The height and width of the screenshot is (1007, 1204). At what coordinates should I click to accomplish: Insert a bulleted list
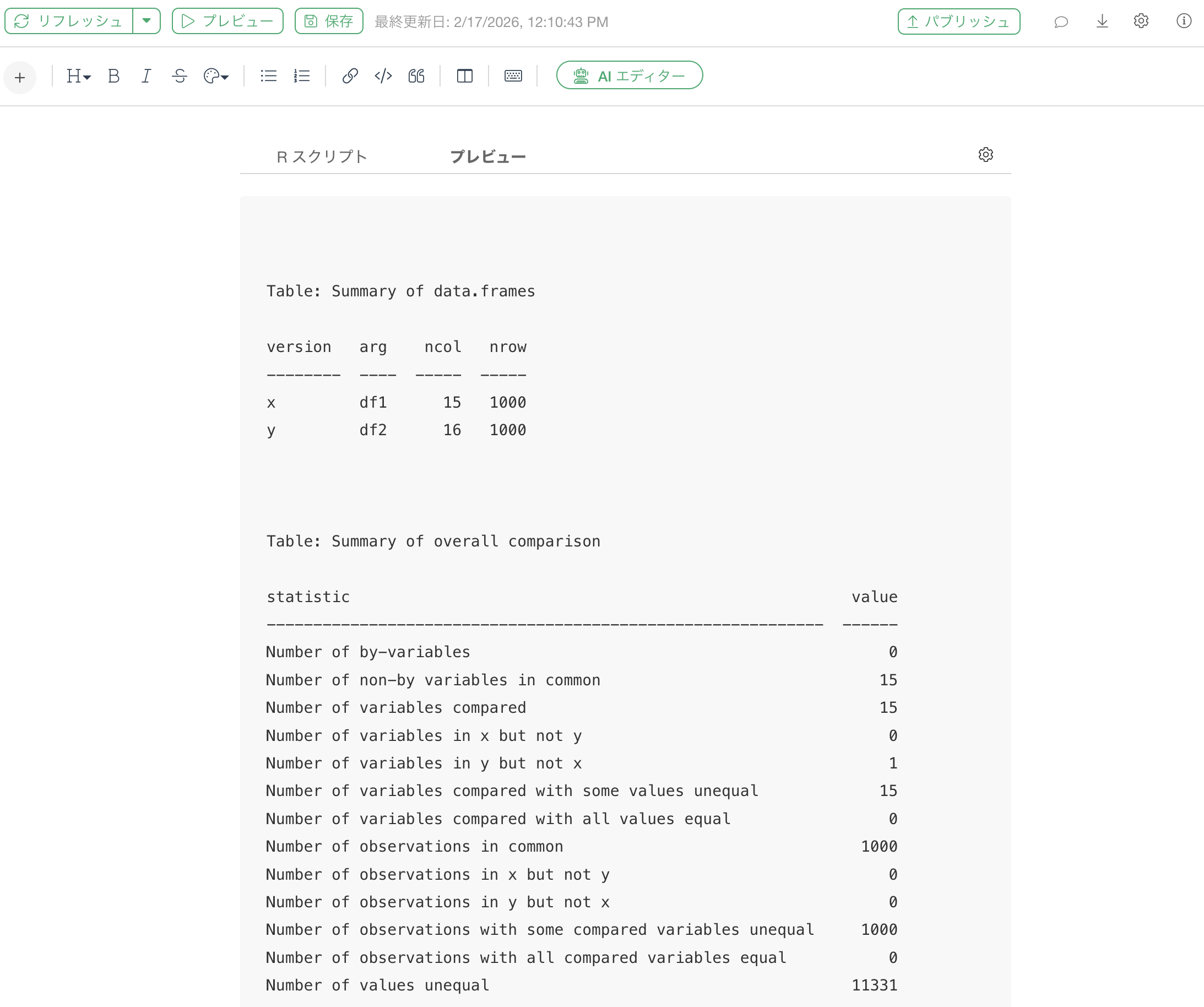[268, 75]
